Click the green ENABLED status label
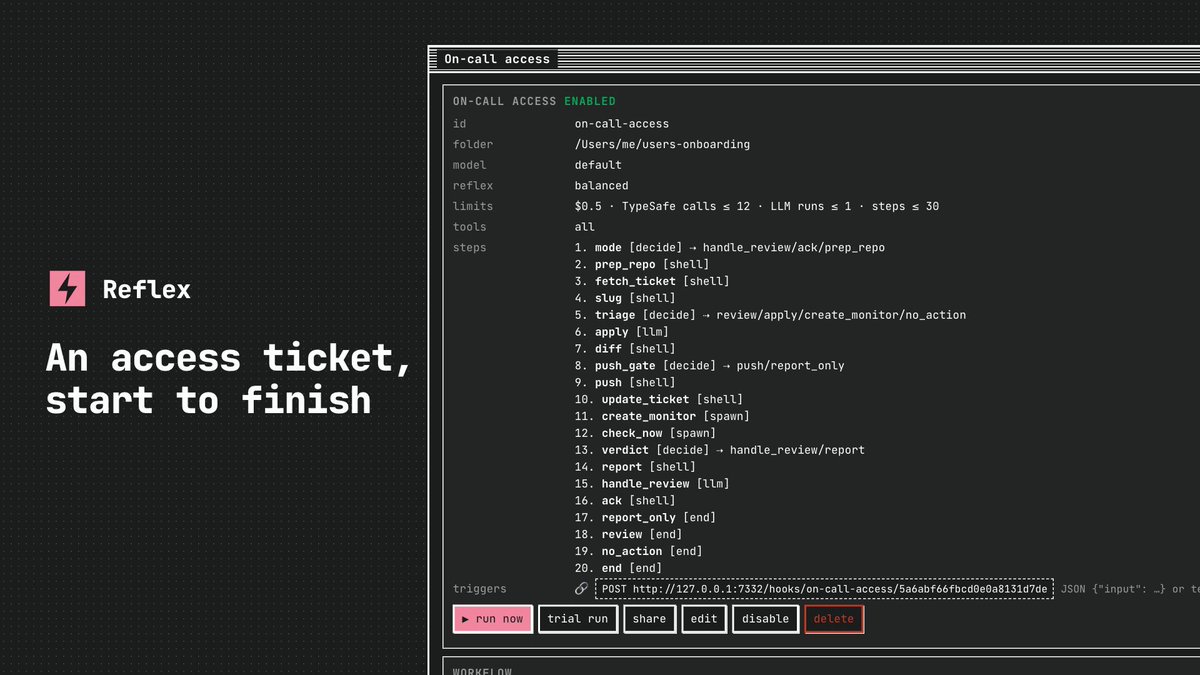Viewport: 1200px width, 675px height. [590, 101]
